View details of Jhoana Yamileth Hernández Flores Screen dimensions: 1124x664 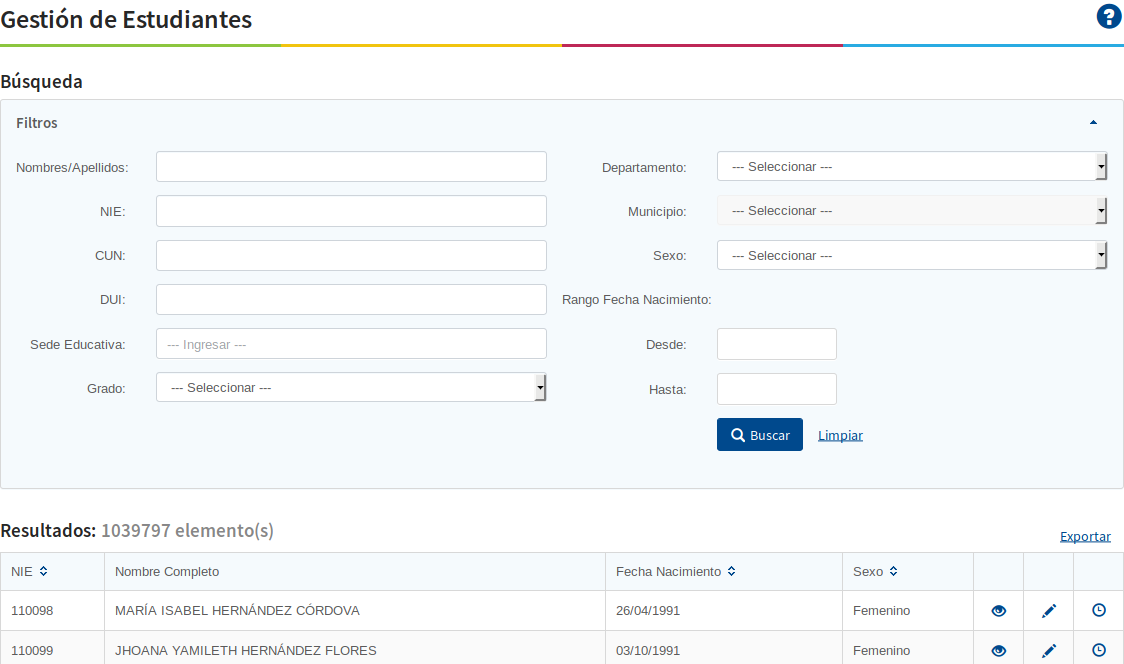(998, 651)
